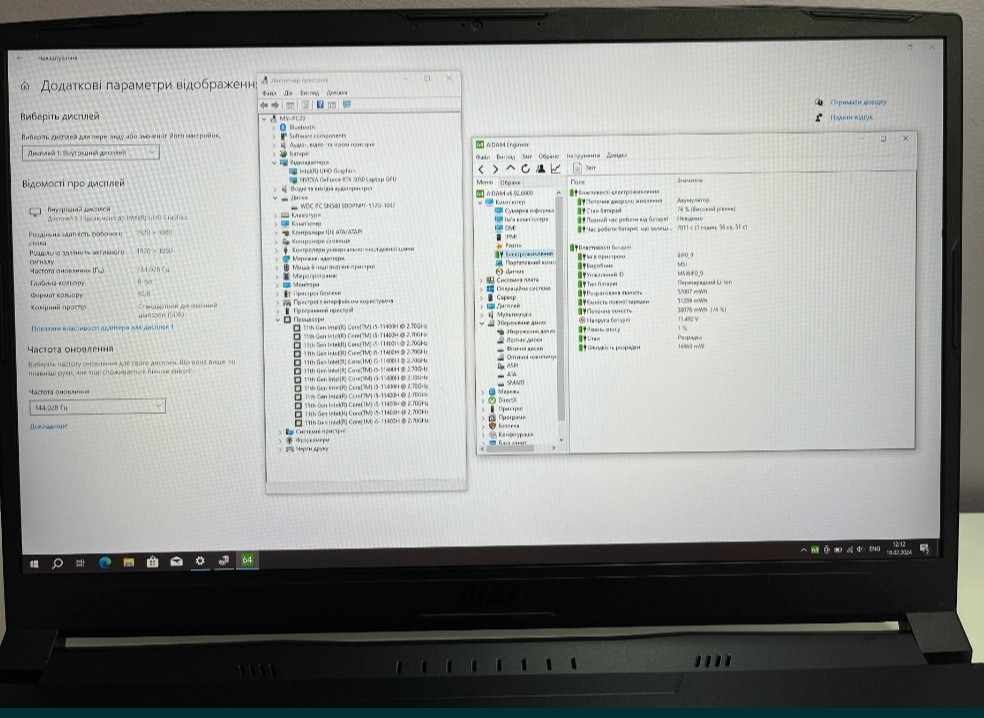The image size is (984, 718).
Task: Click the Звіт report icon in AIDA64
Action: click(577, 168)
